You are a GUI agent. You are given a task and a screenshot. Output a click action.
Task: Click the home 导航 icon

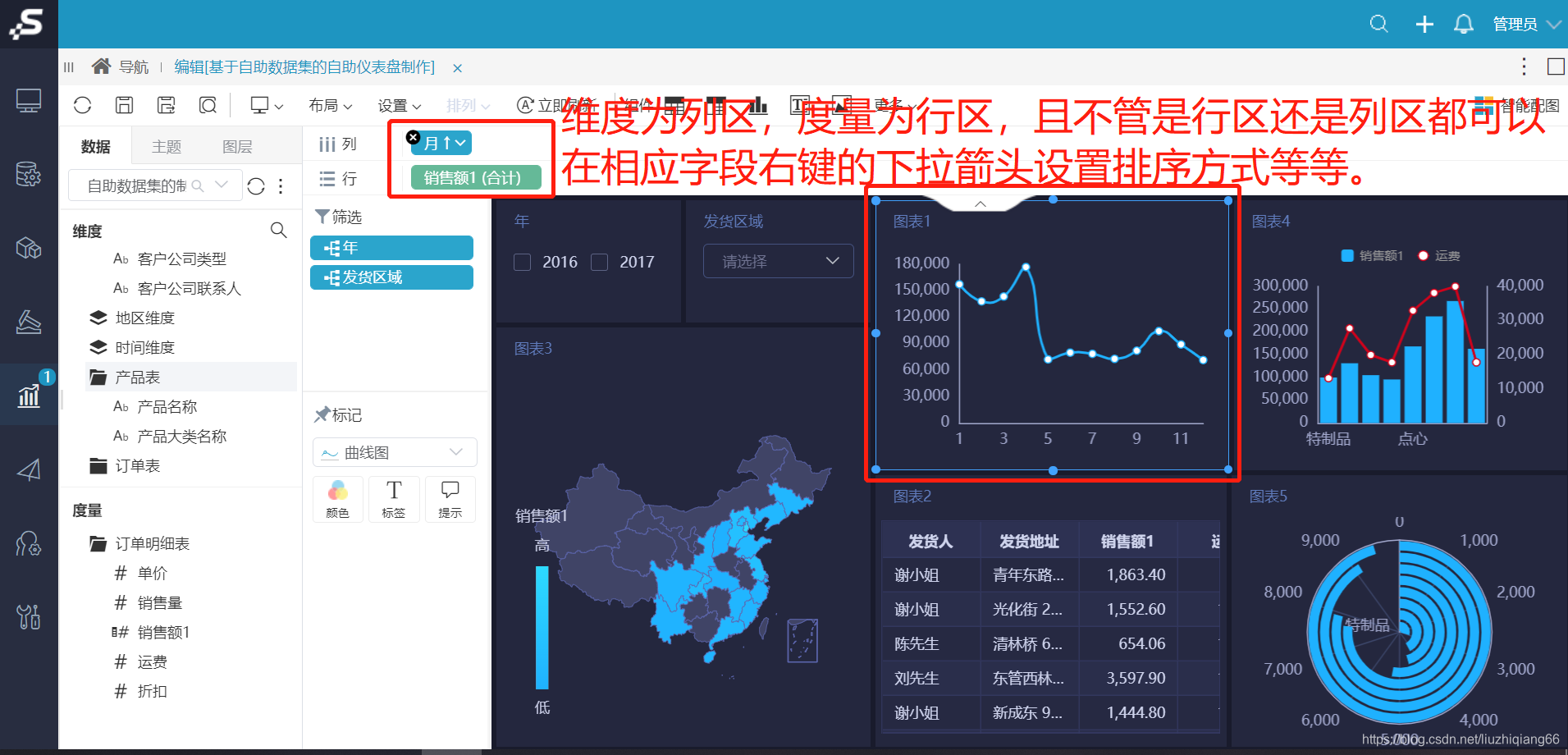(x=101, y=66)
